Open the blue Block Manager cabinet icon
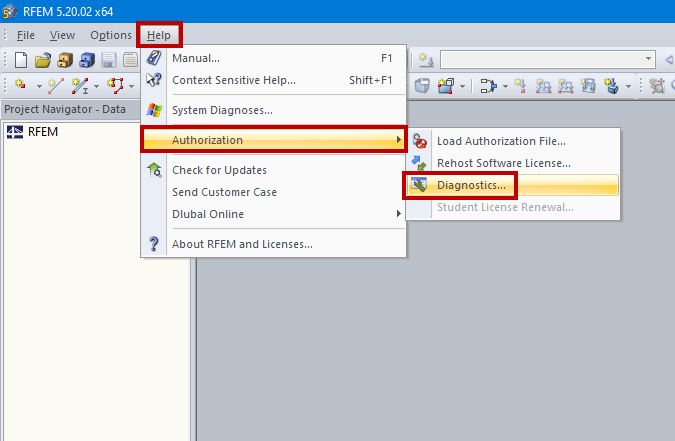This screenshot has width=675, height=441. tap(87, 60)
